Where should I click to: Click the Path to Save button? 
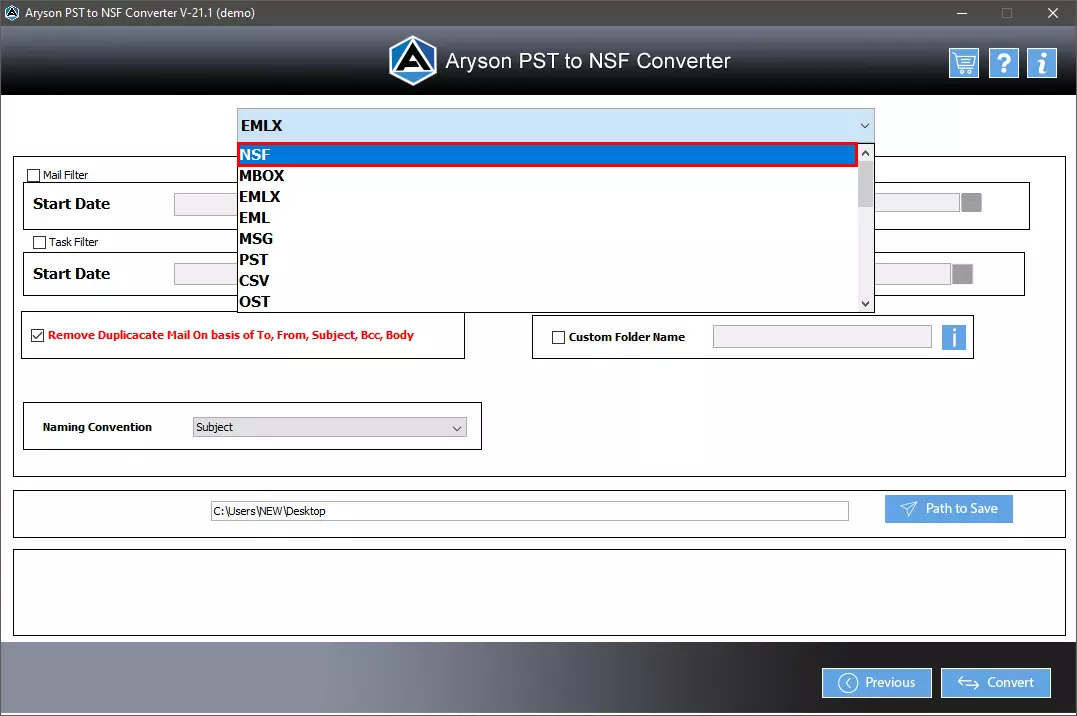pos(949,508)
